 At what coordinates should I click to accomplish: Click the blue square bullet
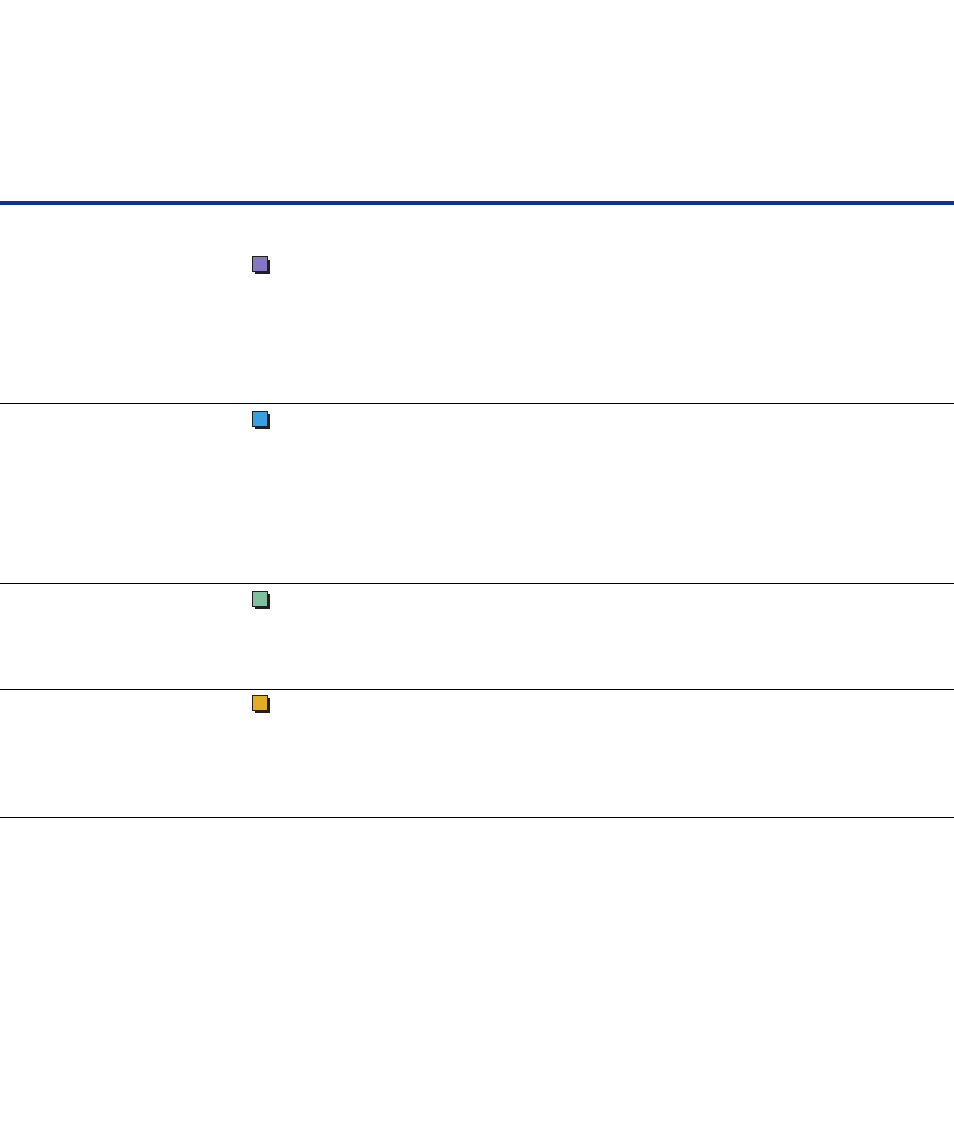(x=261, y=419)
